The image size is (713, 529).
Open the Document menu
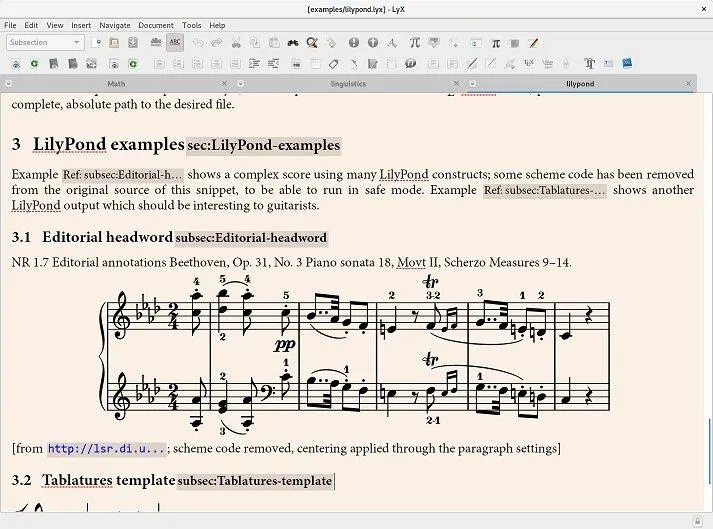tap(156, 25)
